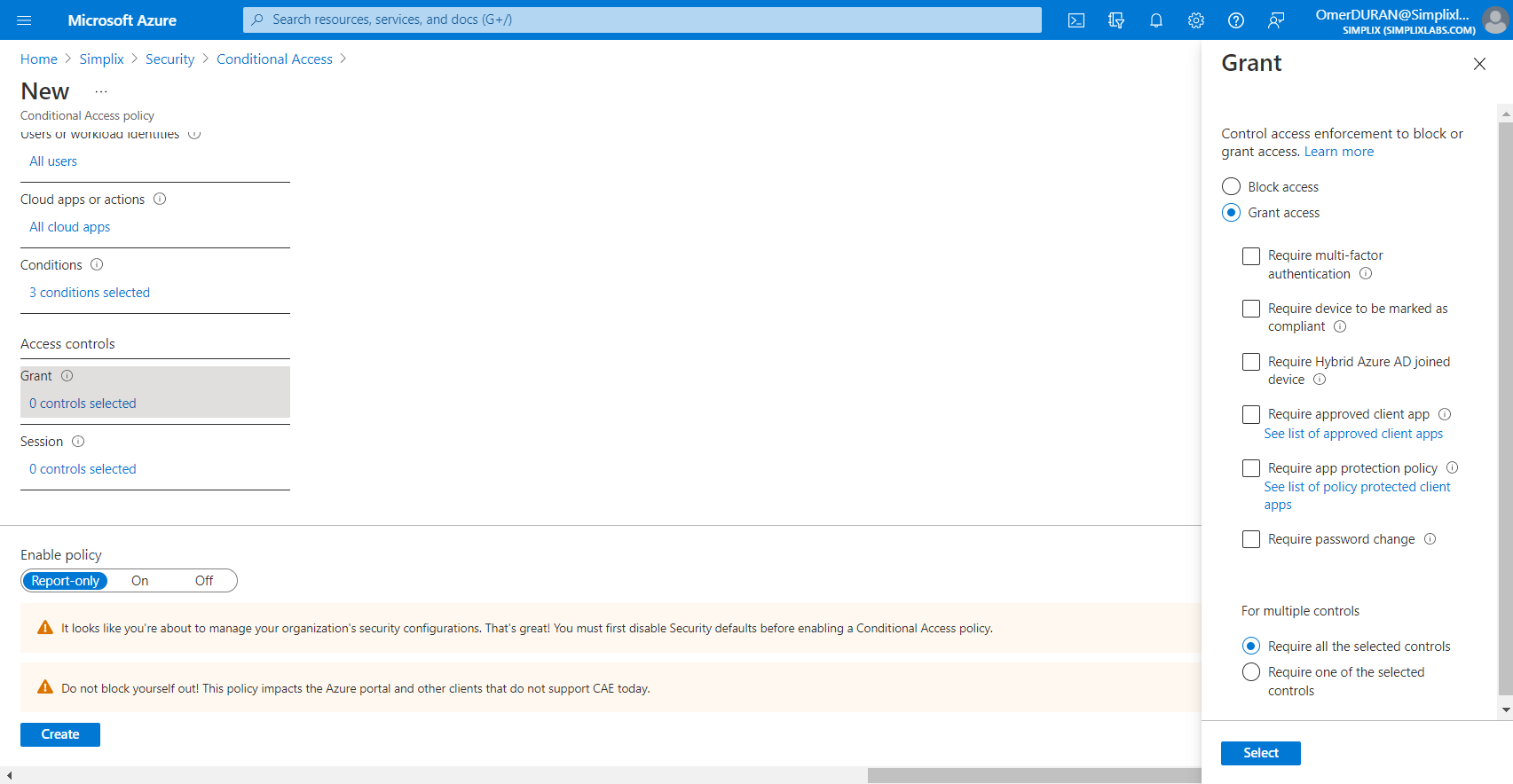Screen dimensions: 1513x784
Task: Open the Help question mark icon
Action: (1235, 20)
